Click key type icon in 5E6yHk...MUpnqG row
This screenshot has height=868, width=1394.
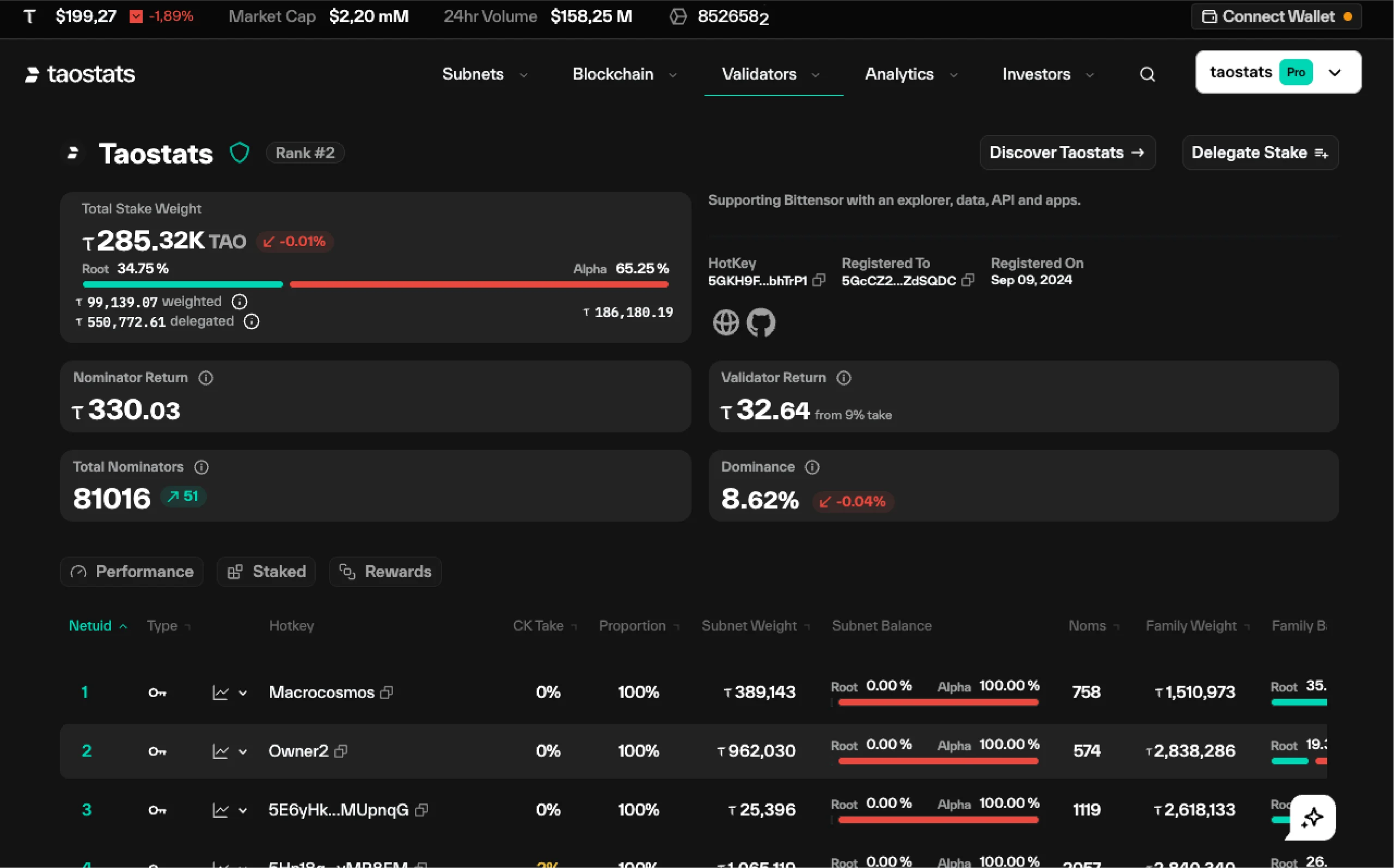(x=157, y=810)
